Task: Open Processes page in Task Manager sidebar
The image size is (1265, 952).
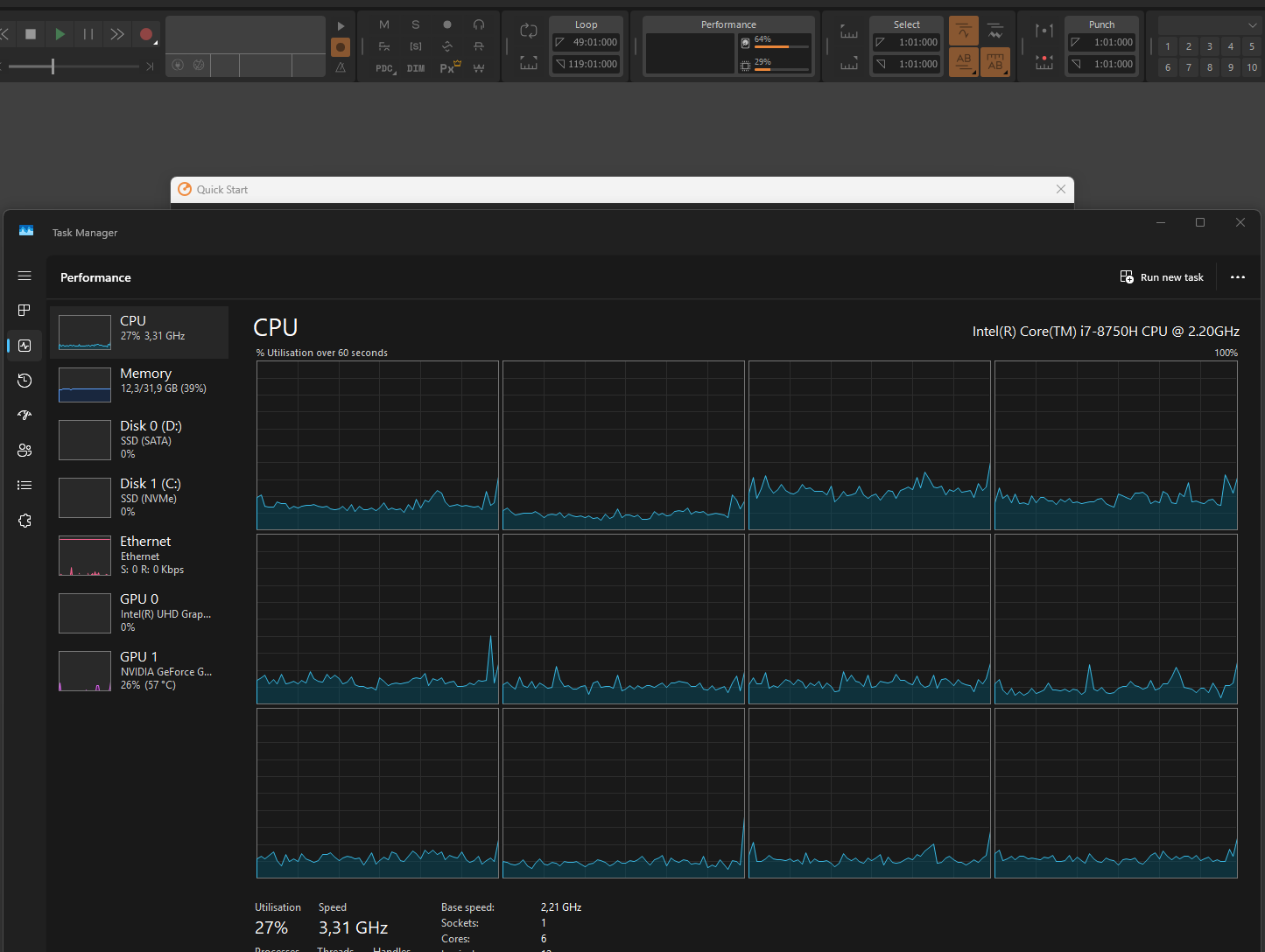Action: [25, 311]
